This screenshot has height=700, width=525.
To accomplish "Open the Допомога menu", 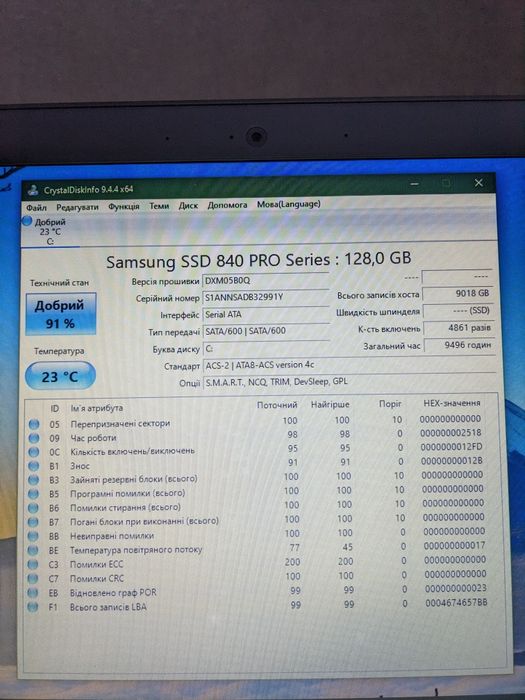I will pos(227,205).
